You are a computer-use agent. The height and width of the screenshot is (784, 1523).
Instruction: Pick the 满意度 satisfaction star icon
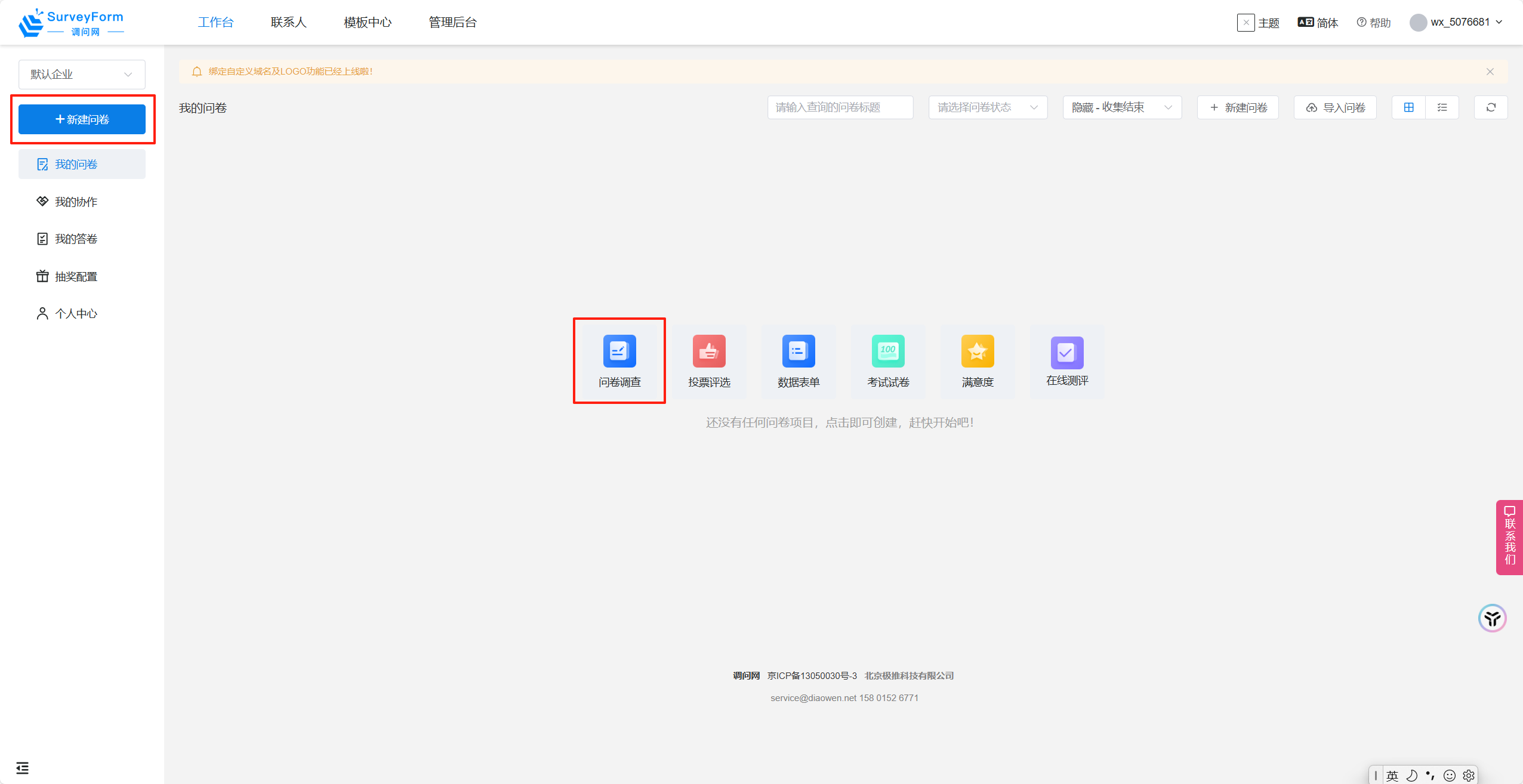coord(977,351)
